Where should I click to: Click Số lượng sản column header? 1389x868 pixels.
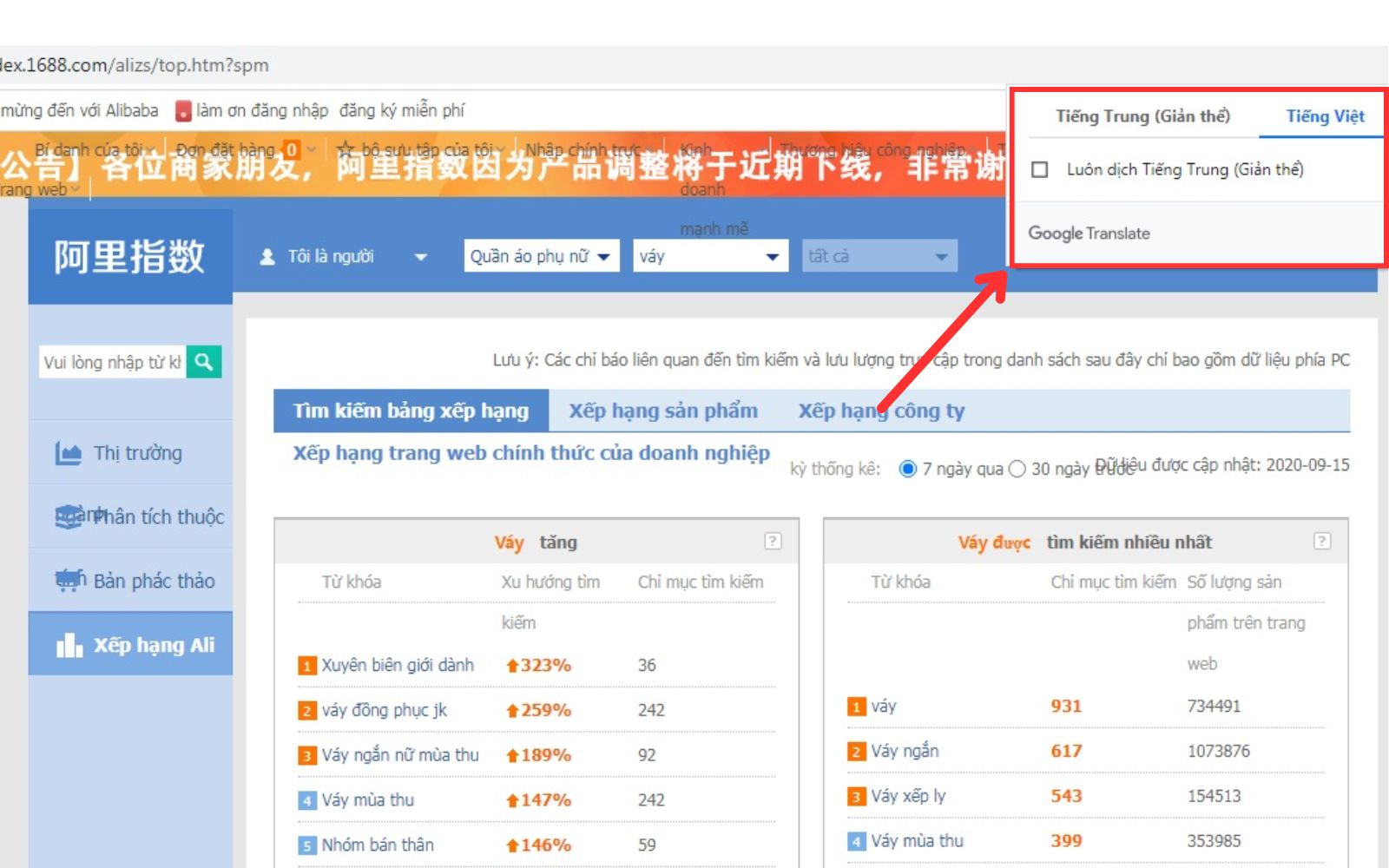(1234, 582)
